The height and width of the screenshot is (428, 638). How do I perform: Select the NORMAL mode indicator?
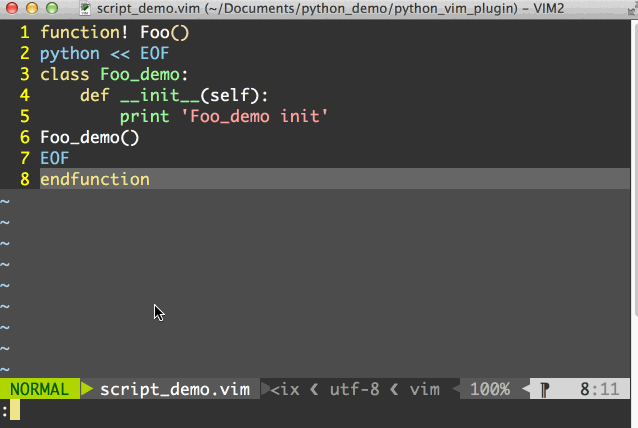pos(39,390)
